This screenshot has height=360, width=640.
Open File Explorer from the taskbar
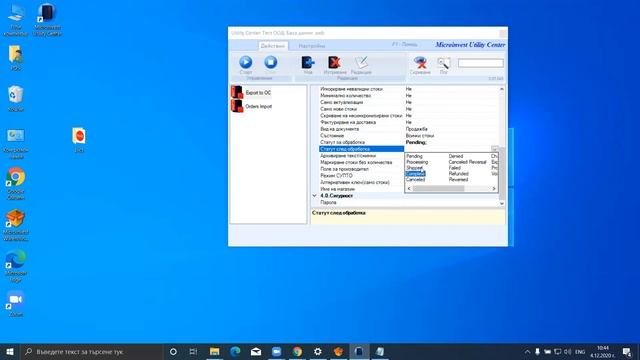(x=214, y=351)
